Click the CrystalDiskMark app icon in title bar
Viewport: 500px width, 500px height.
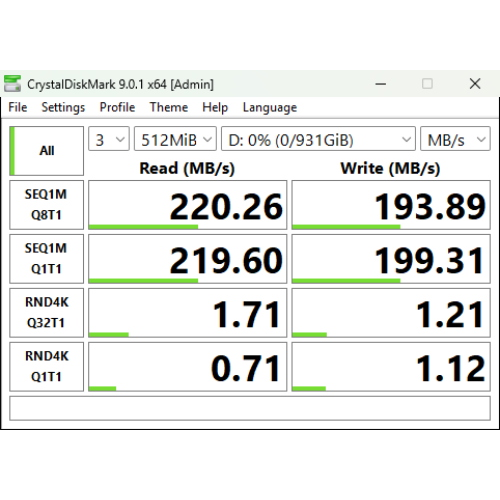point(12,83)
